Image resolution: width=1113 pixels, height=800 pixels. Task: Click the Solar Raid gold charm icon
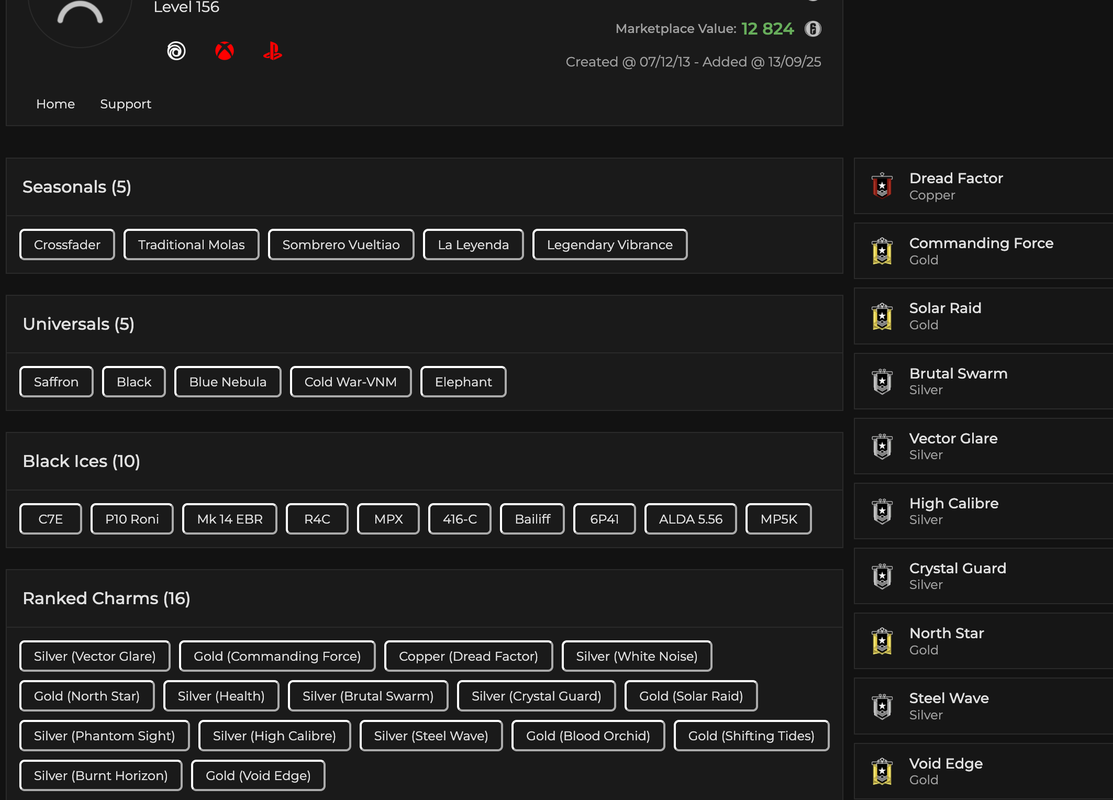coord(882,316)
